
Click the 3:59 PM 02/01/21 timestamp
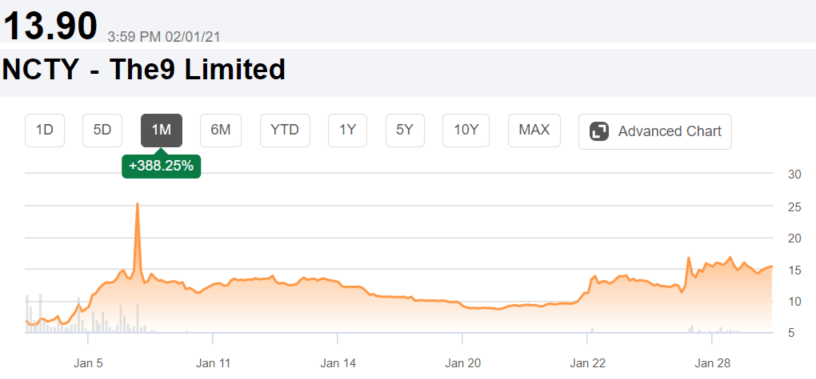(163, 37)
